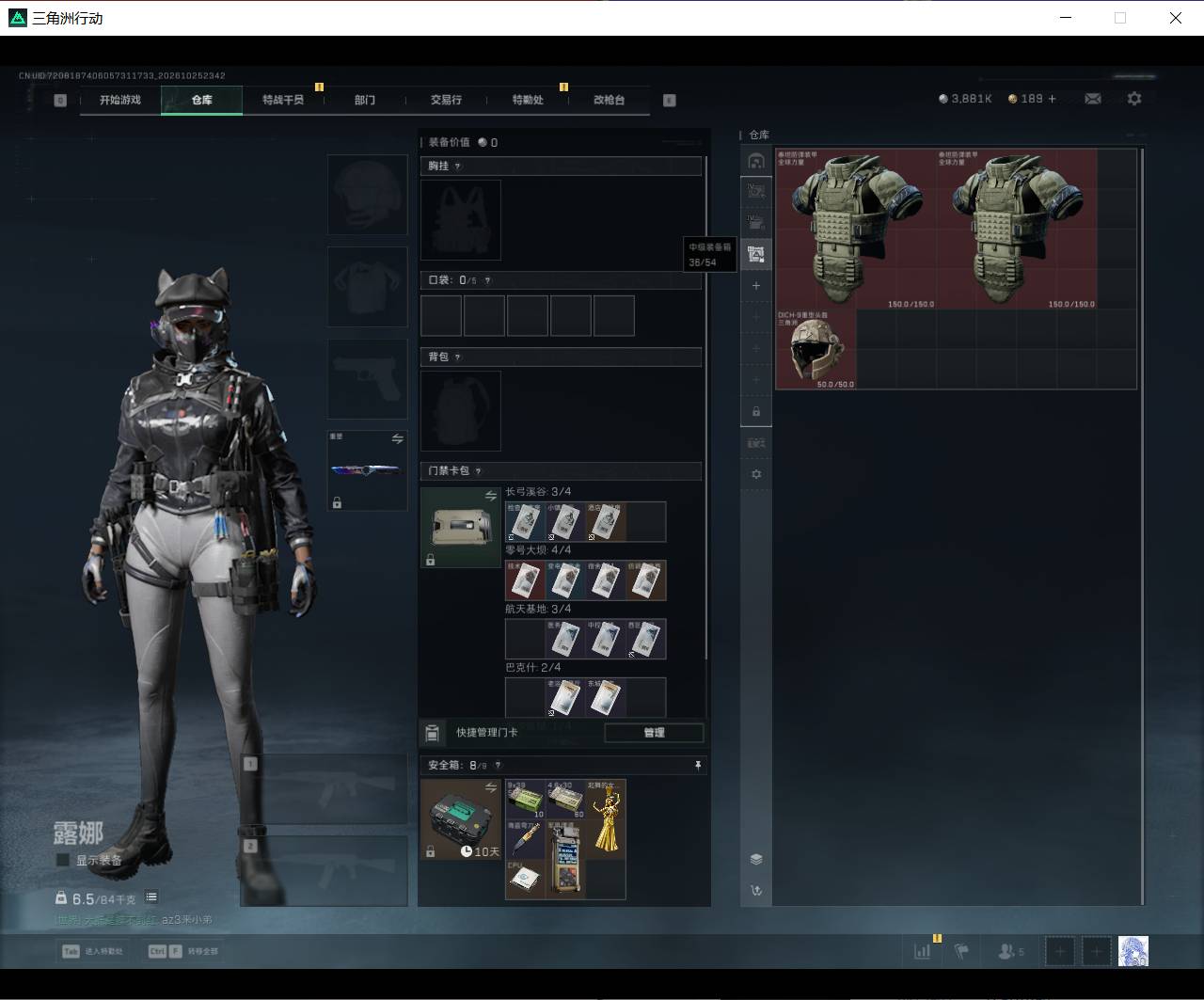Go to the 交易行 tab
Viewport: 1204px width, 1000px height.
(446, 100)
